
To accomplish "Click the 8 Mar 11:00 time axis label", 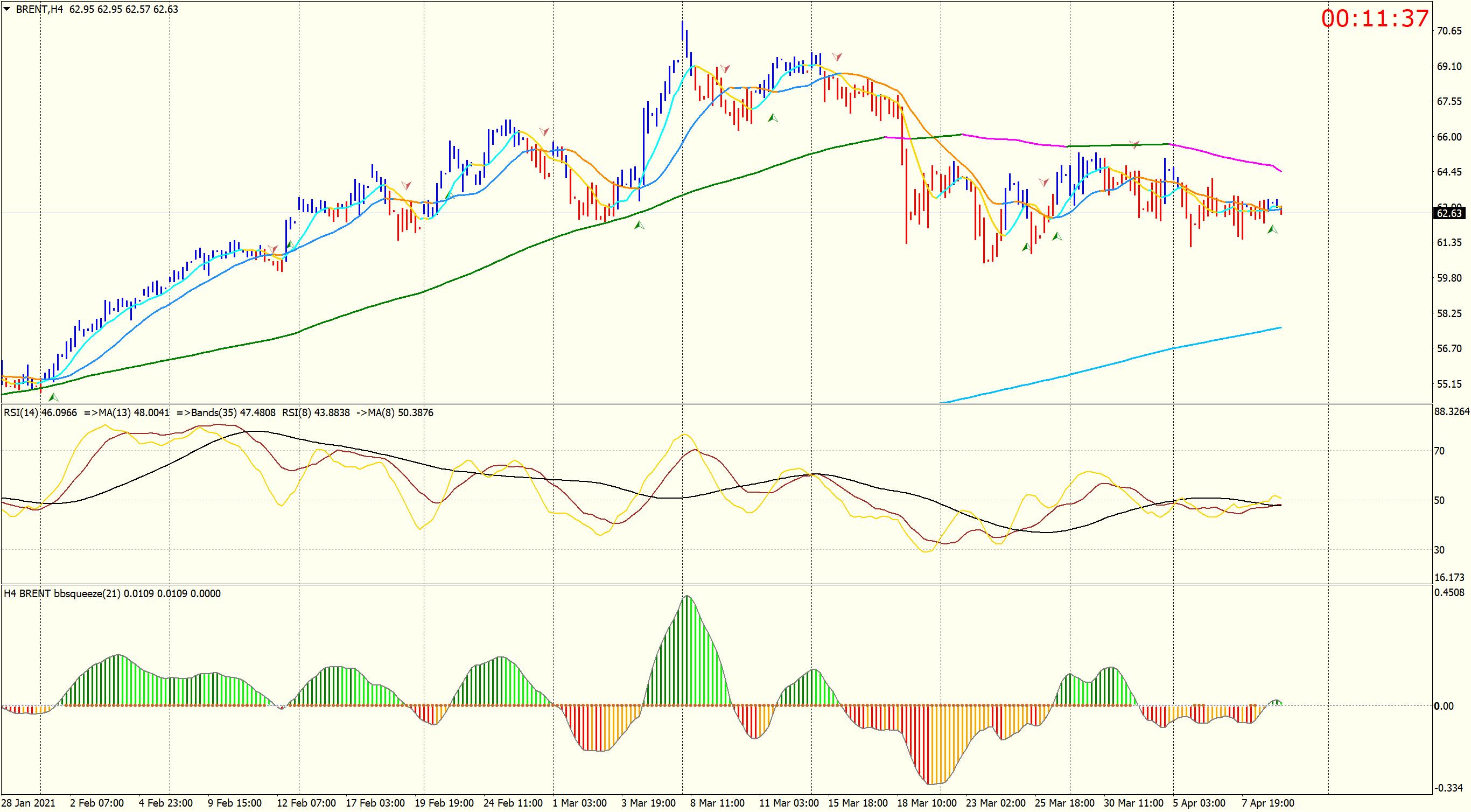I will click(x=717, y=802).
